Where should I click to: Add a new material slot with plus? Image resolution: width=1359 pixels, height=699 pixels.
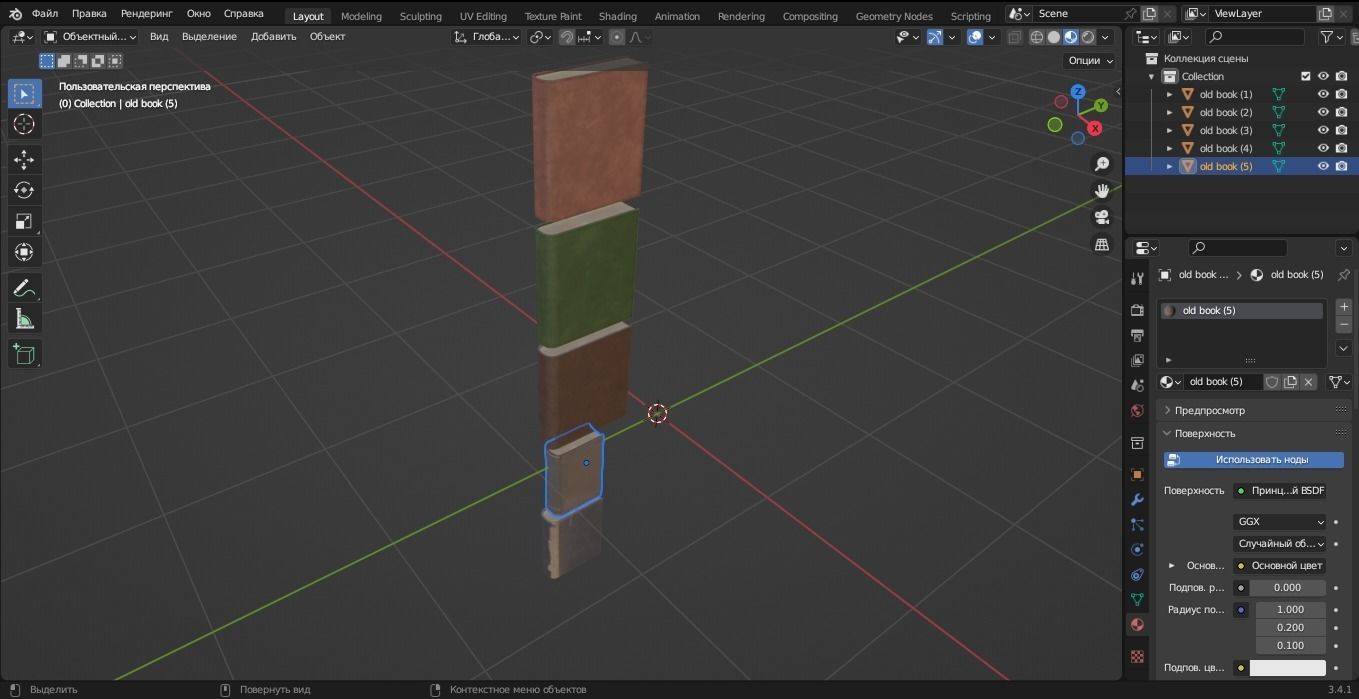[x=1344, y=307]
